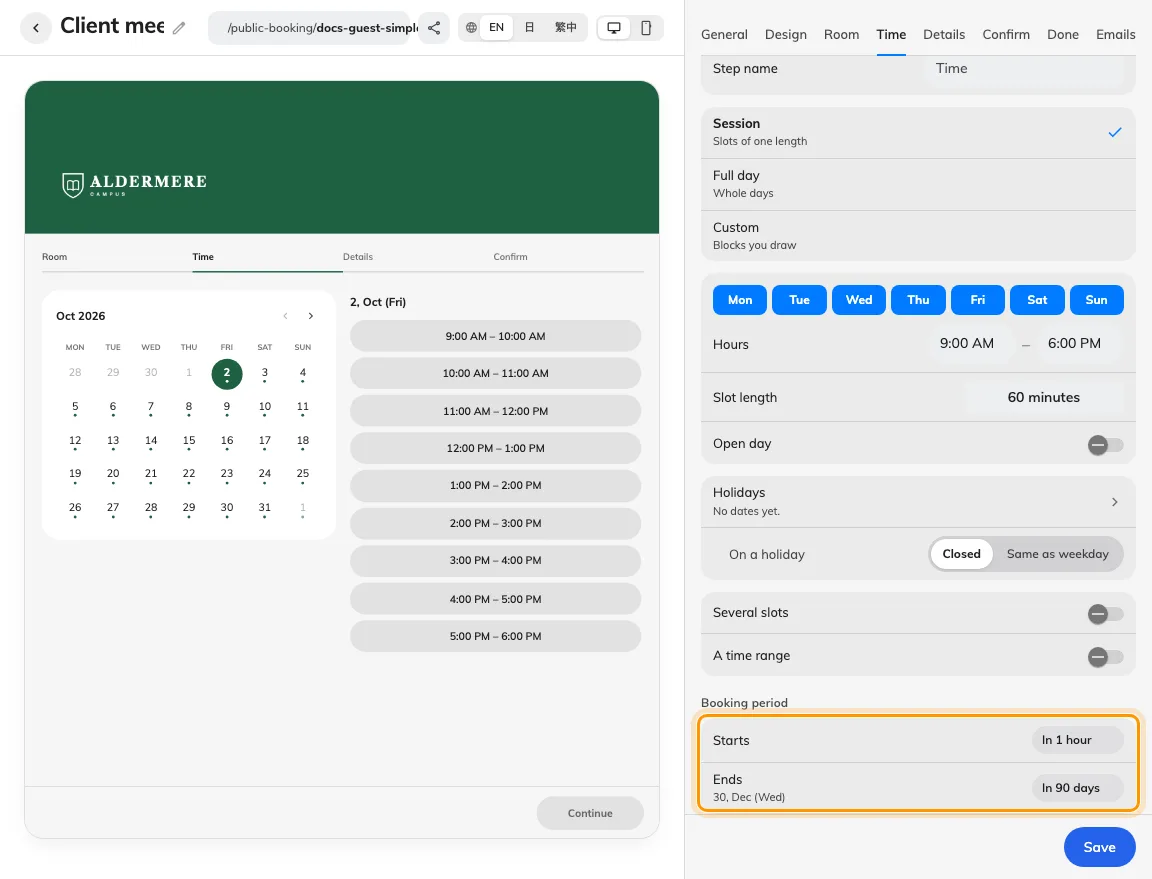Screen dimensions: 1152x879
Task: Switch preview to mobile view
Action: pyautogui.click(x=646, y=28)
